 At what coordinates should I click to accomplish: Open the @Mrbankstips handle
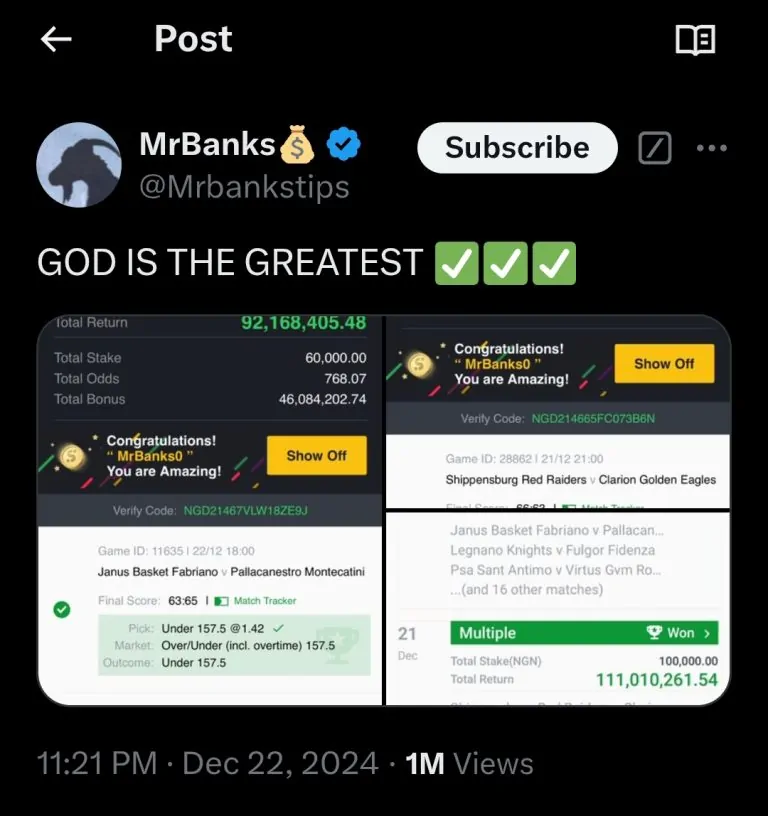click(244, 187)
